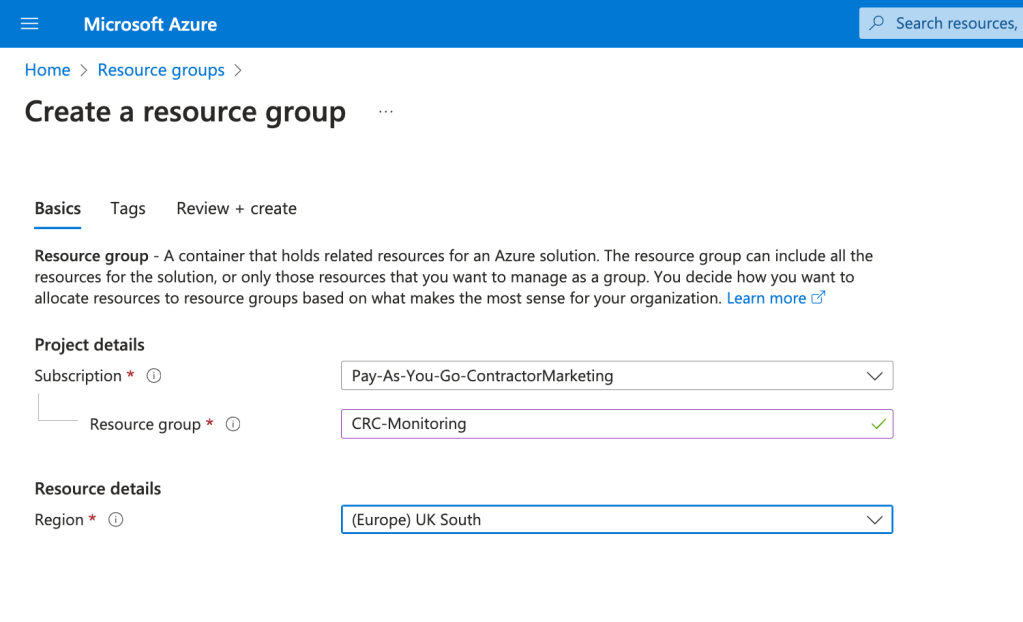The width and height of the screenshot is (1023, 622).
Task: Open the Region dropdown
Action: point(617,520)
